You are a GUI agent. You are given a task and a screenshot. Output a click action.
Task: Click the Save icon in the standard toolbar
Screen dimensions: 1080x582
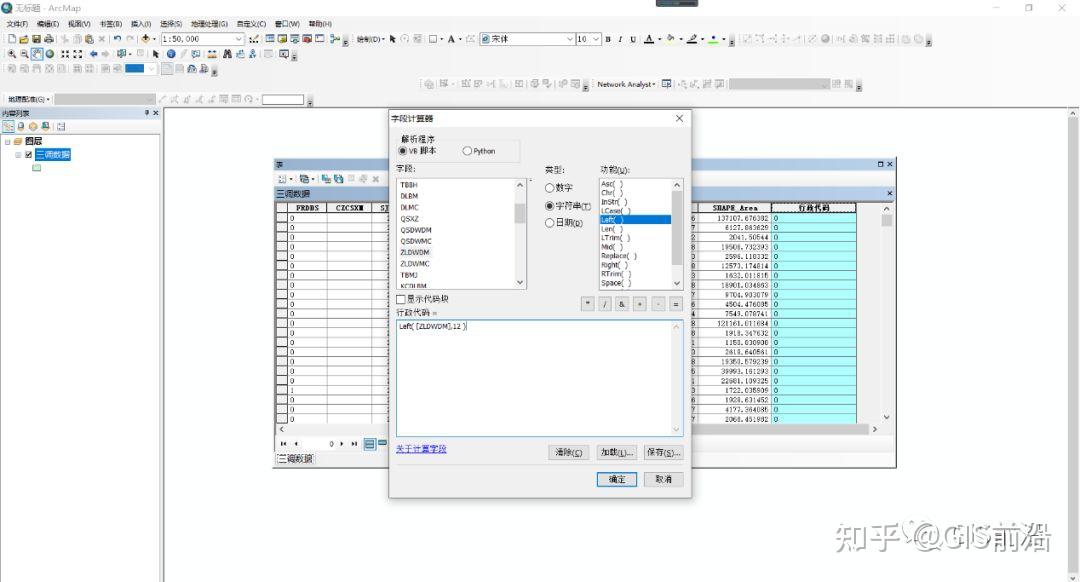(37, 39)
